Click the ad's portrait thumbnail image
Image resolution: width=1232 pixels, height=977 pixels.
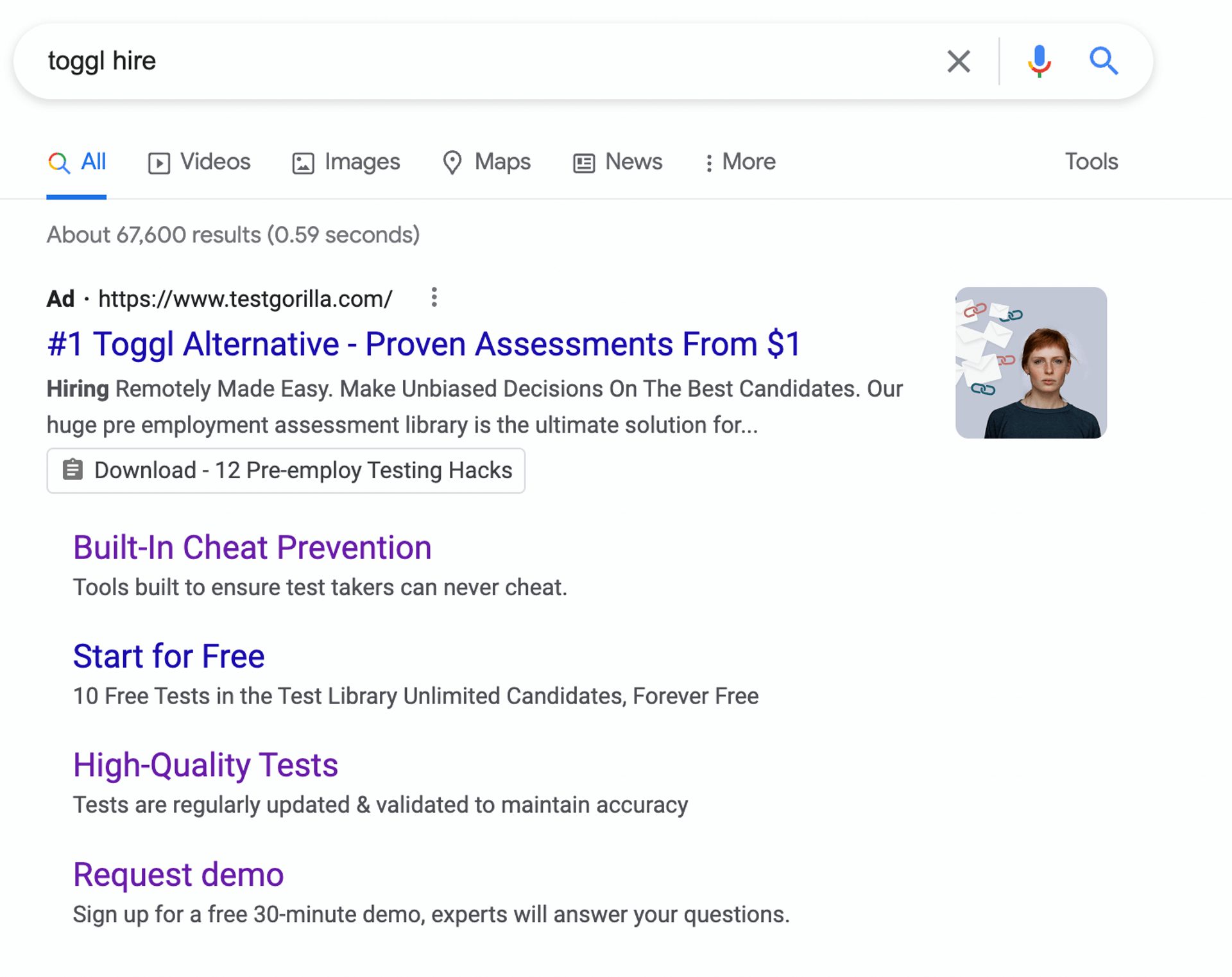point(1031,362)
